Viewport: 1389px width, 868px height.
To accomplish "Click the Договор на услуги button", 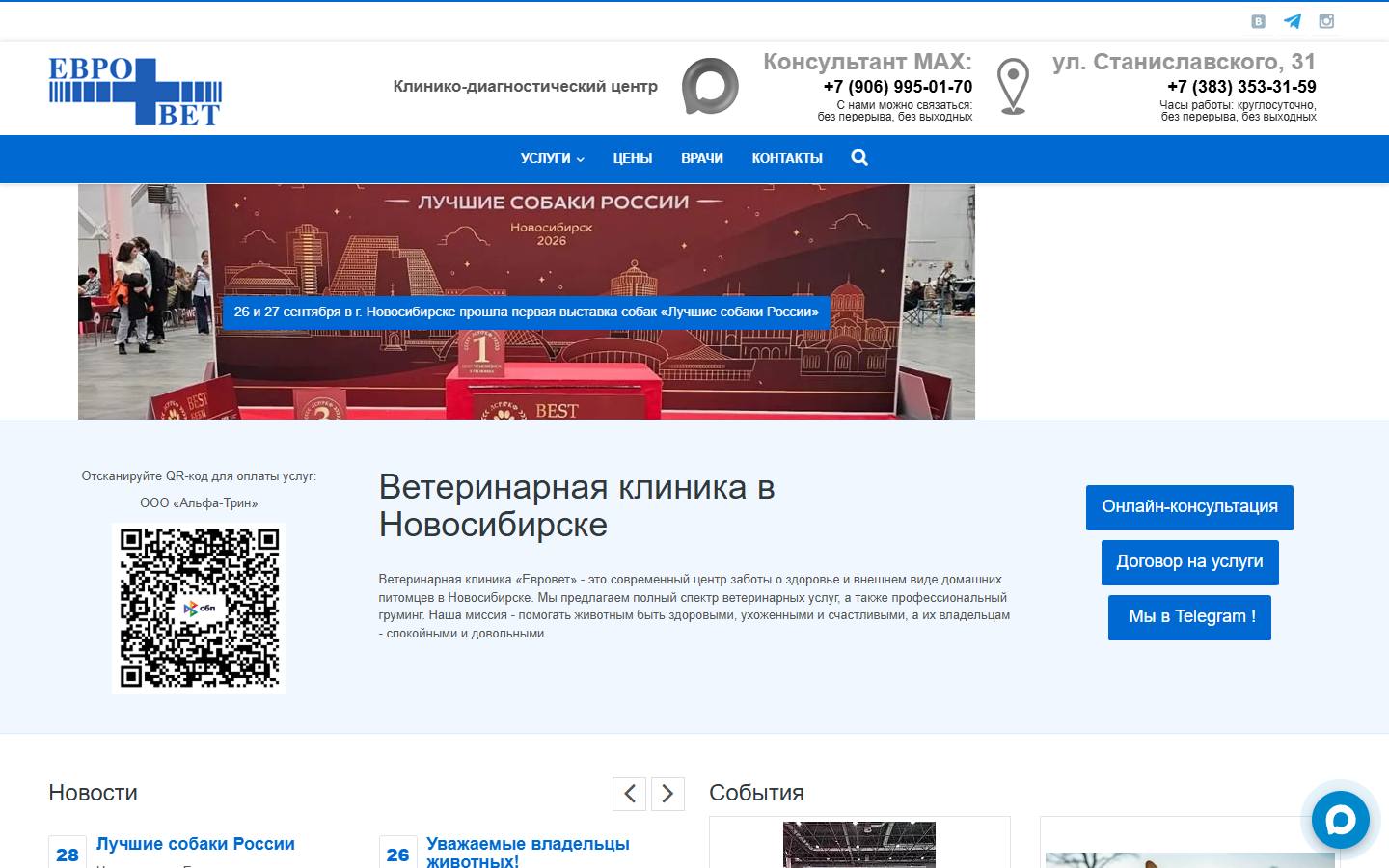I will pyautogui.click(x=1189, y=562).
